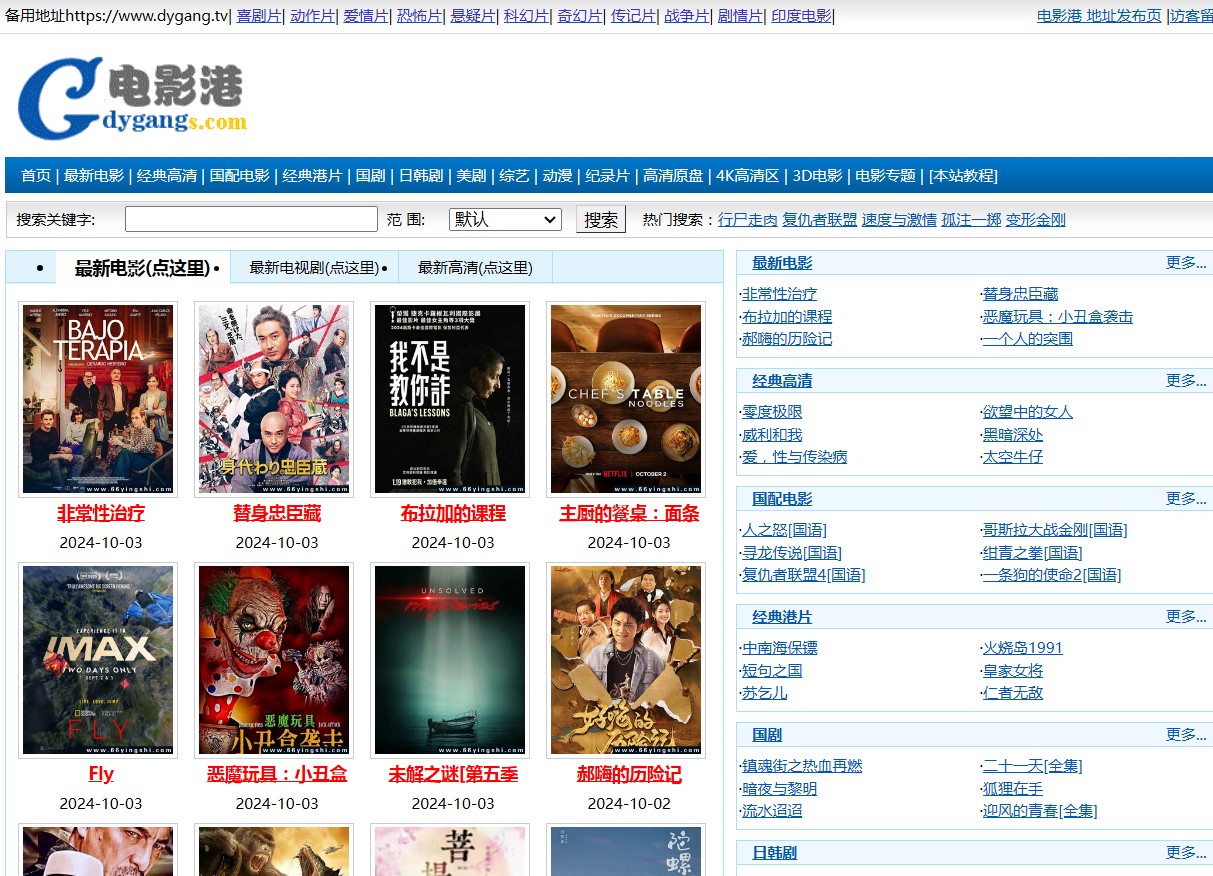Open 一个人的突围 in the 最新电影 list
1213x876 pixels.
pyautogui.click(x=1028, y=339)
